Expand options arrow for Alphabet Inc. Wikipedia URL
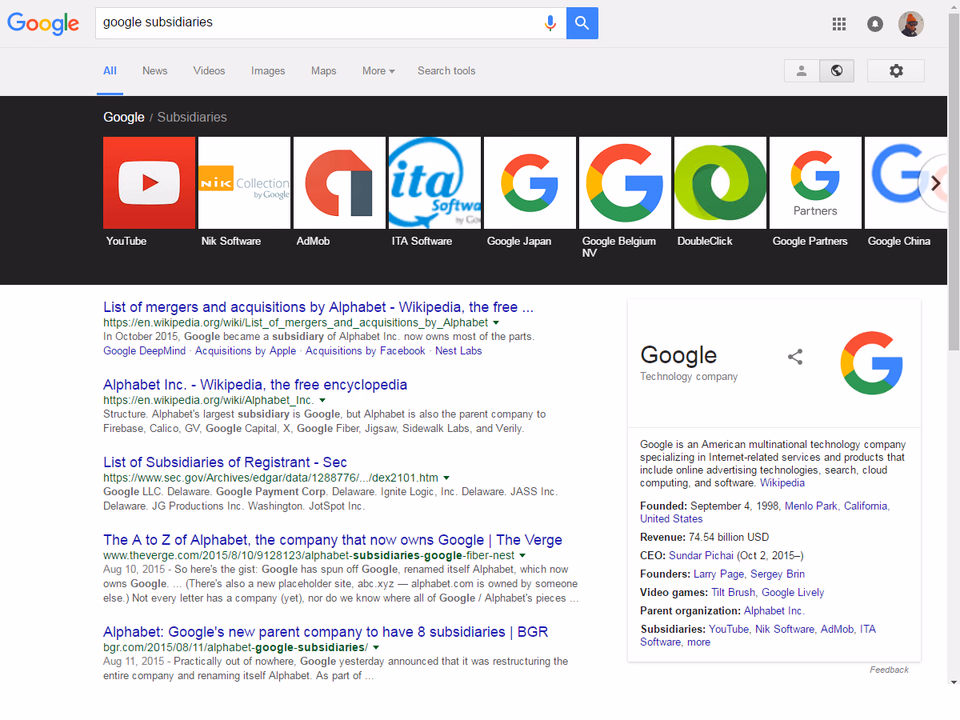 [x=322, y=400]
